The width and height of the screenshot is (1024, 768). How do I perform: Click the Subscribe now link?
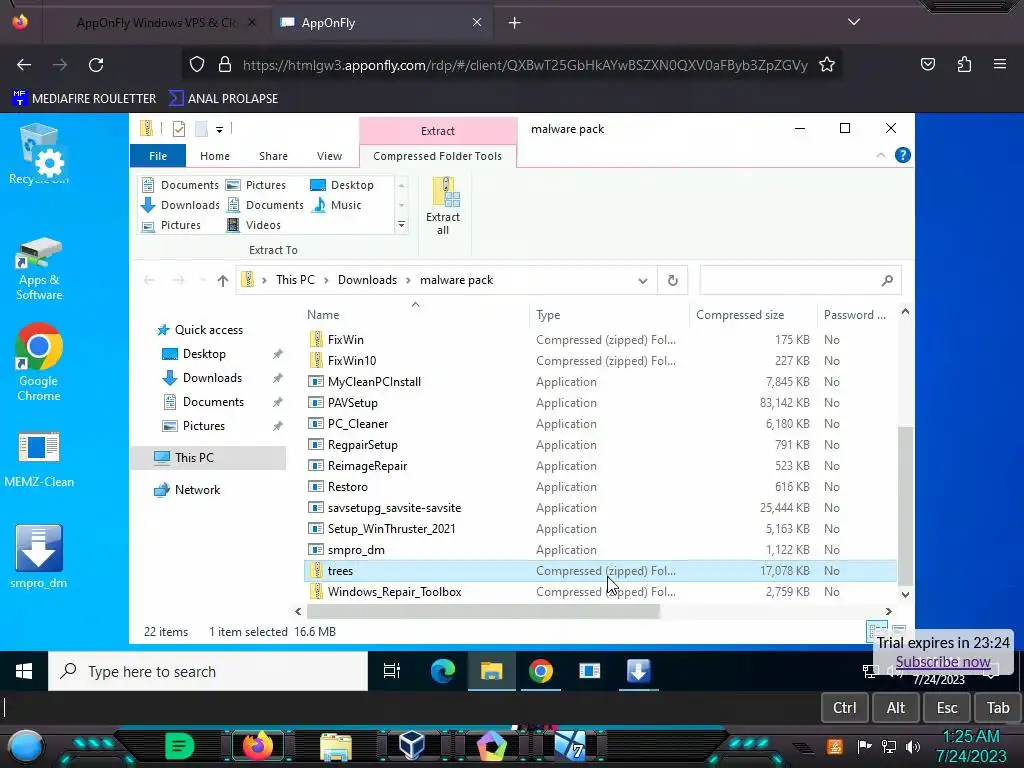(x=943, y=662)
